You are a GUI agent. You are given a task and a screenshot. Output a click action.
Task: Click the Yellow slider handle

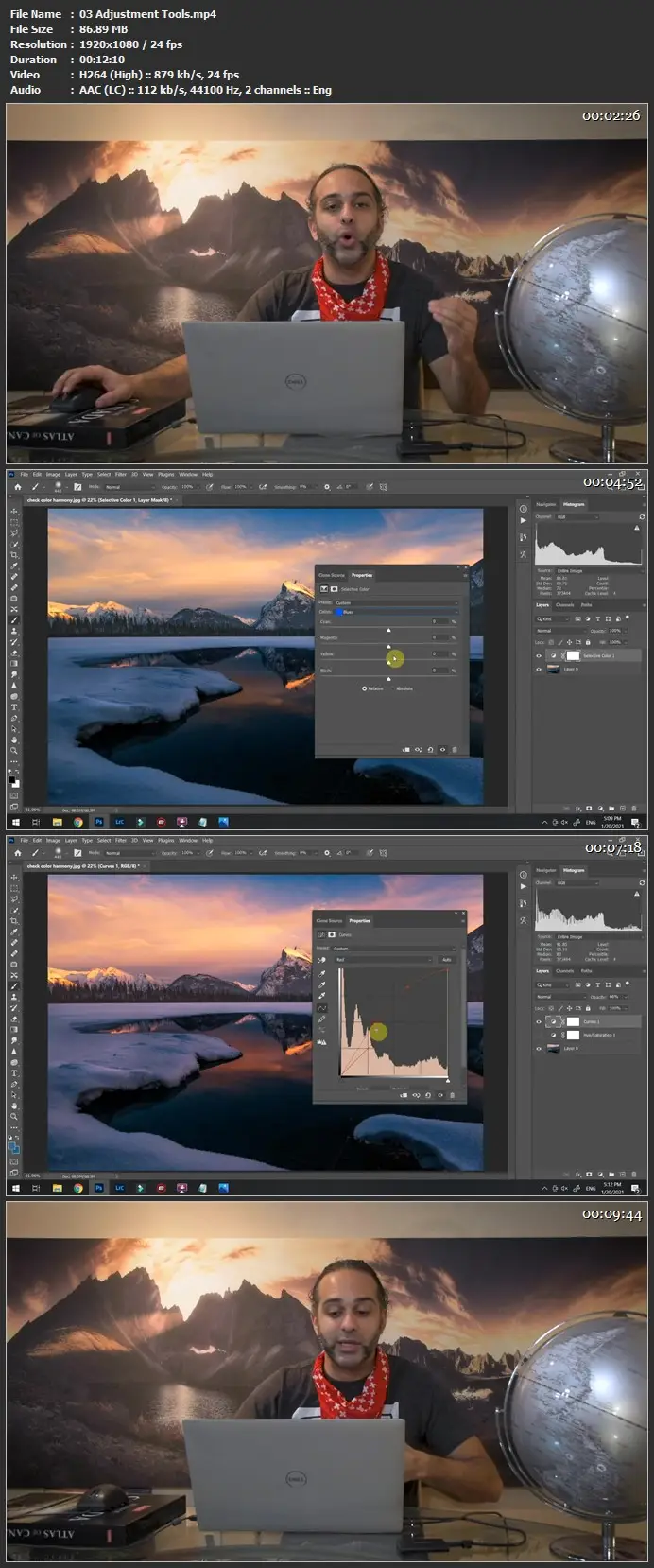coord(388,662)
